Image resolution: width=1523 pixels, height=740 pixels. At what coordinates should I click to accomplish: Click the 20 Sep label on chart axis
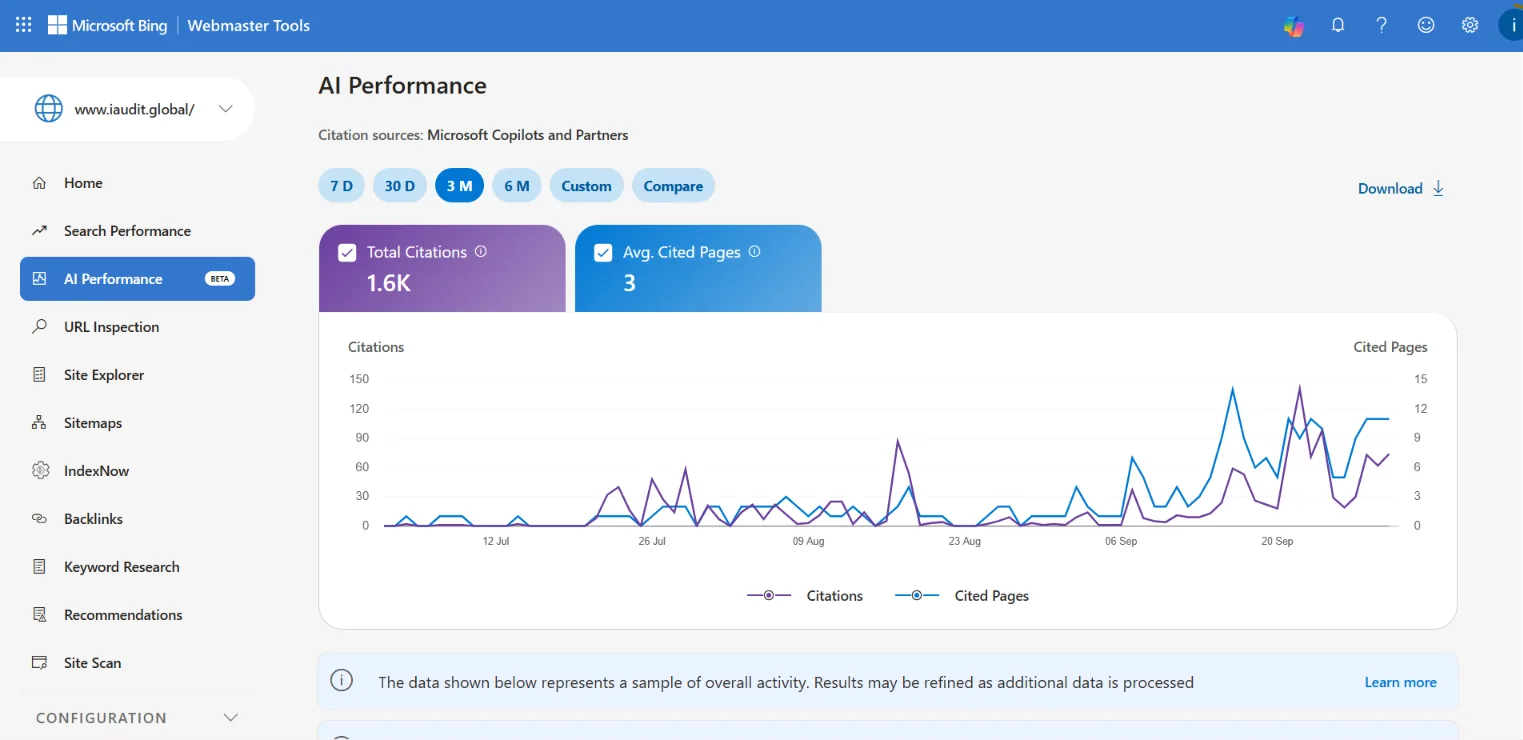1277,541
